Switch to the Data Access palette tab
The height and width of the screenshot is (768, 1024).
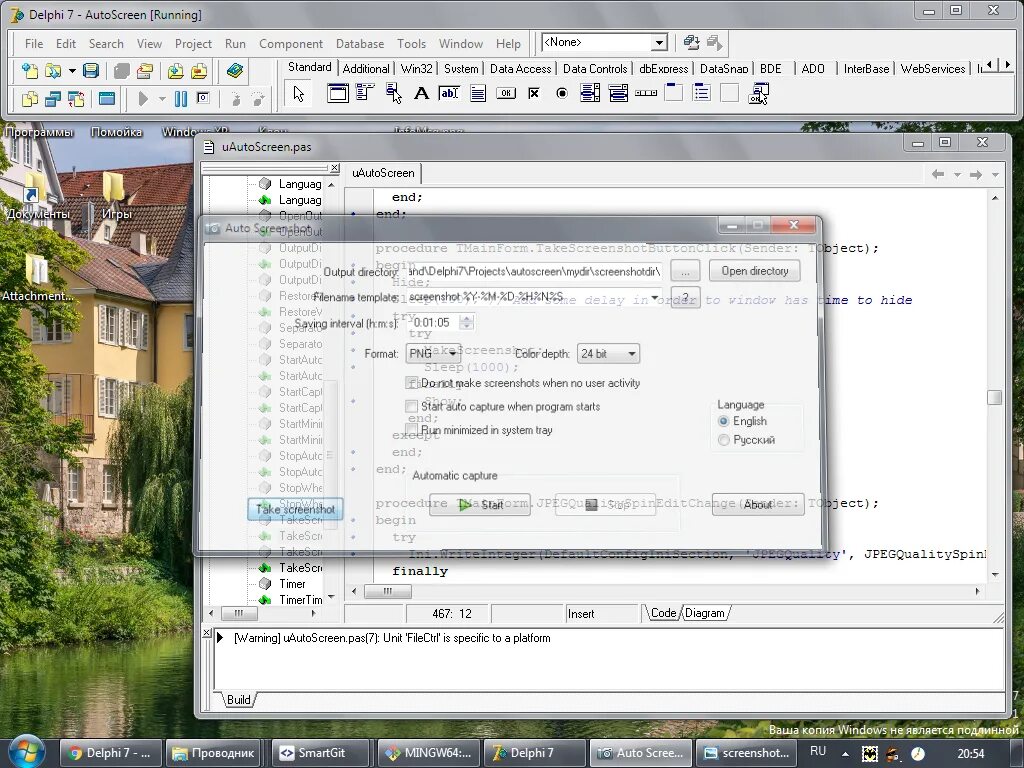(520, 69)
